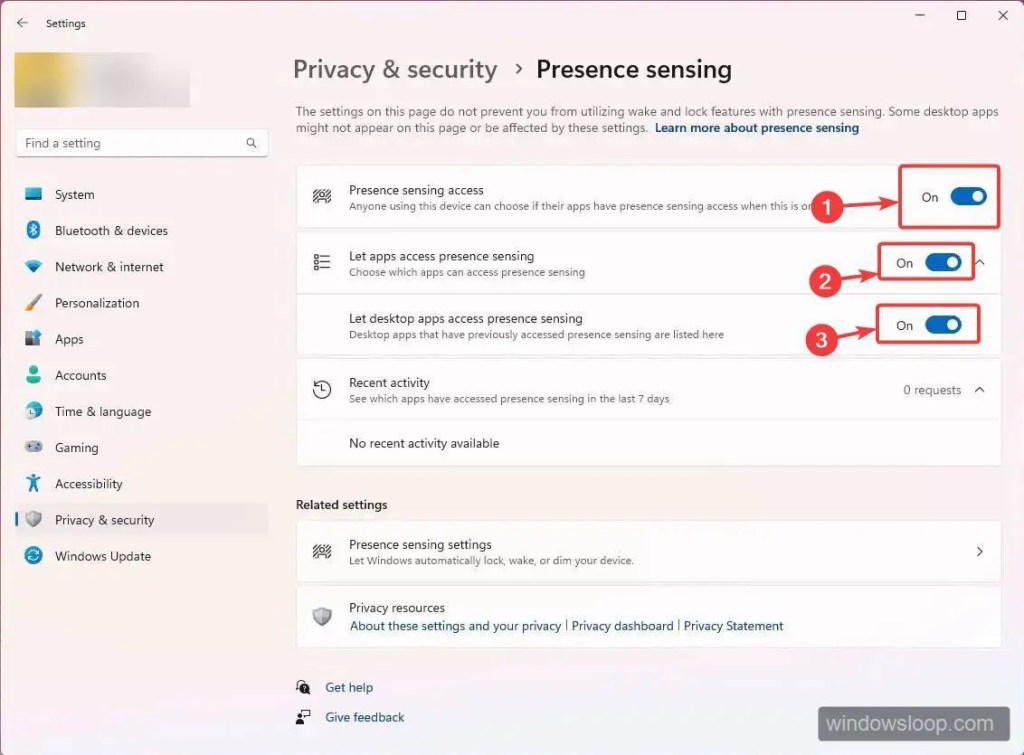This screenshot has height=755, width=1024.
Task: Click the Network & internet wifi icon
Action: (x=34, y=267)
